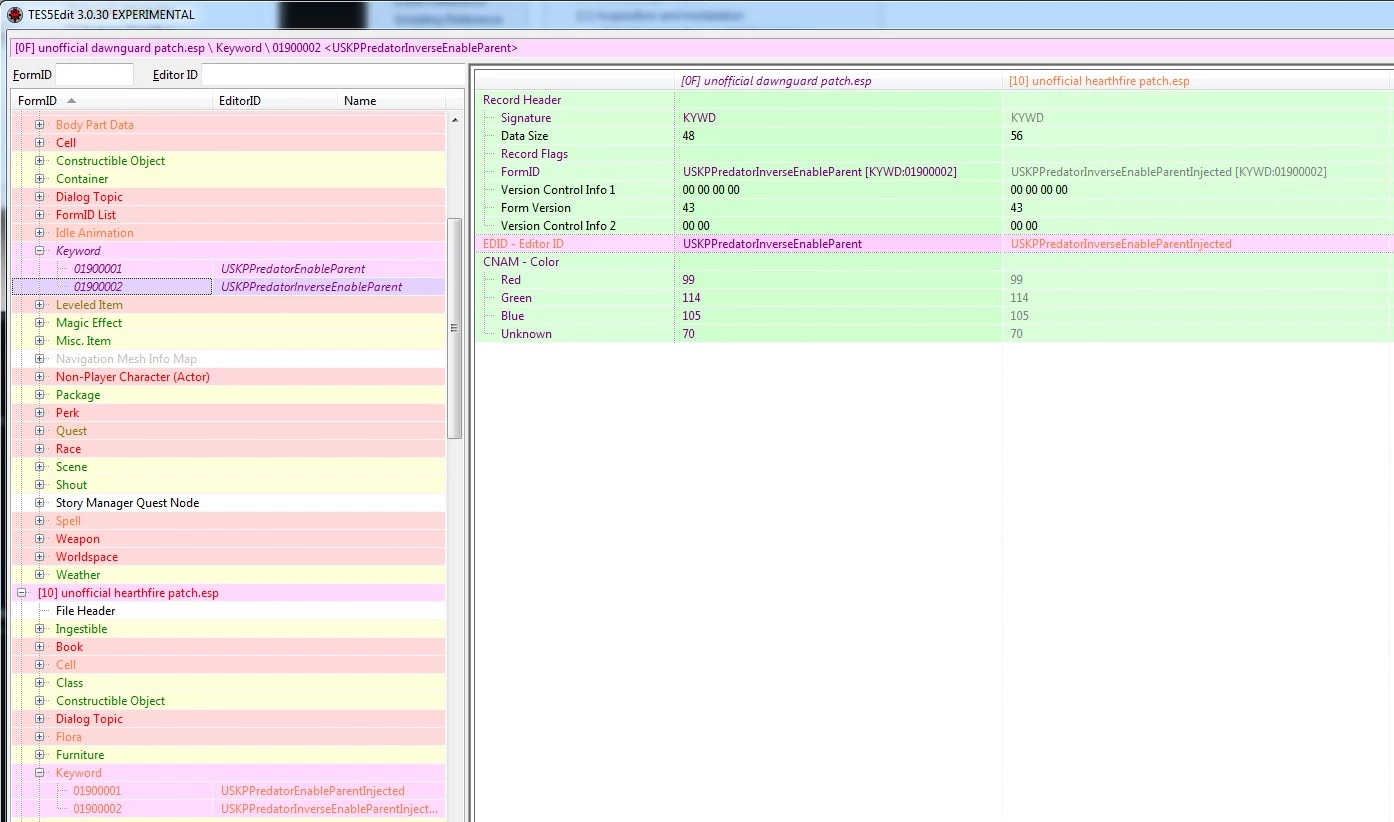Click the Red value 99 in dawnguard column
This screenshot has height=822, width=1394.
(689, 280)
